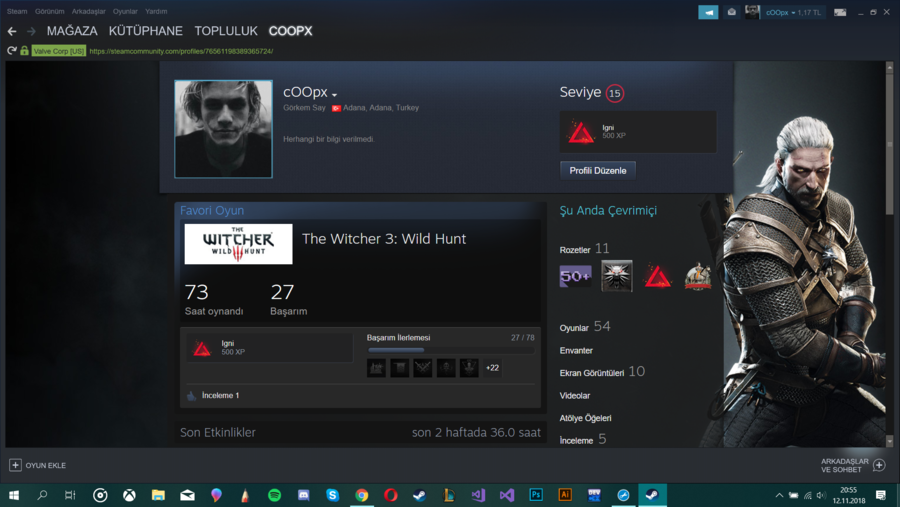The width and height of the screenshot is (900, 507).
Task: Open the Igni 500 XP featured badge
Action: tap(638, 132)
